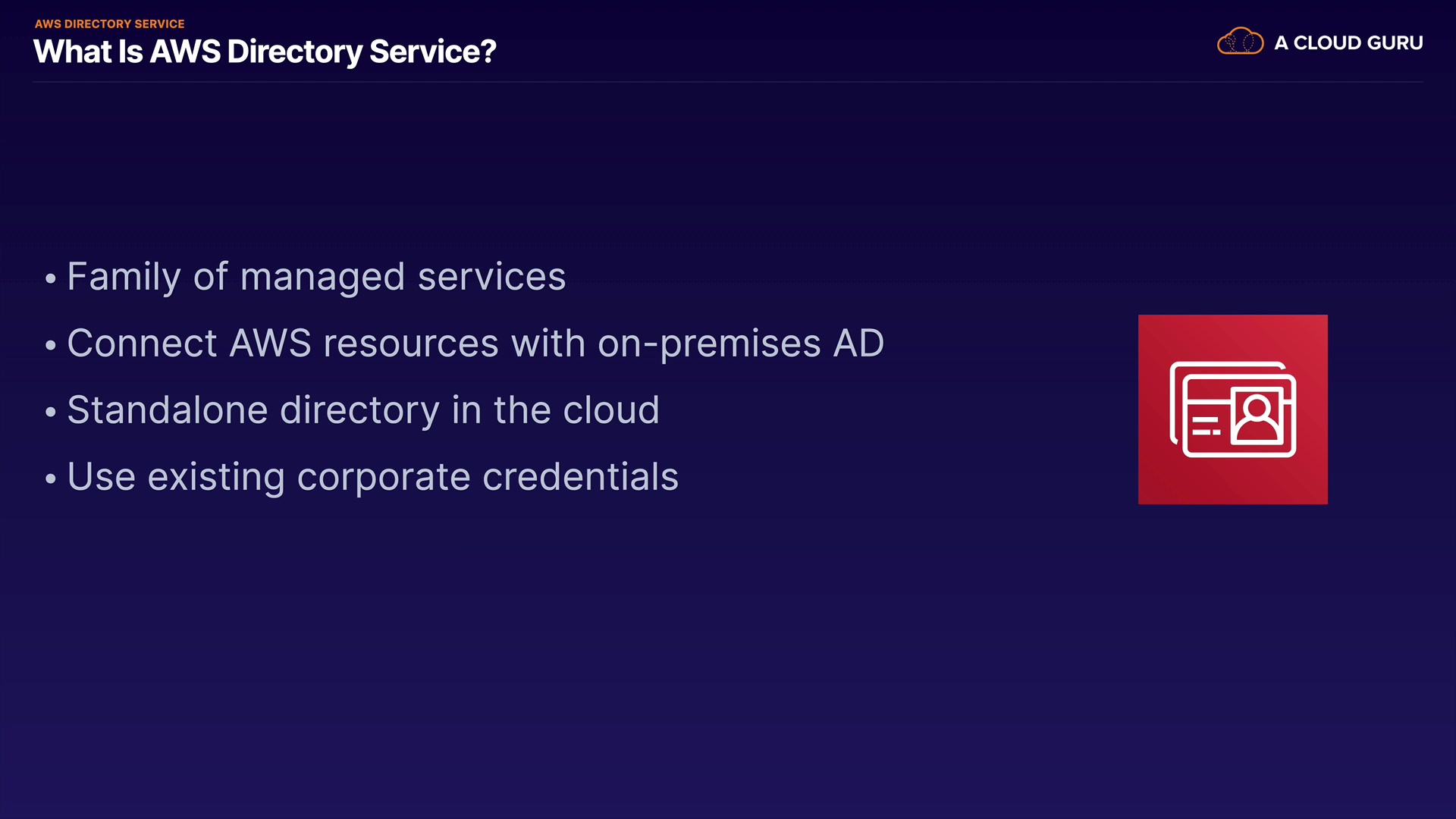Click the question mark ending the slide title
The image size is (1456, 819).
pos(488,52)
